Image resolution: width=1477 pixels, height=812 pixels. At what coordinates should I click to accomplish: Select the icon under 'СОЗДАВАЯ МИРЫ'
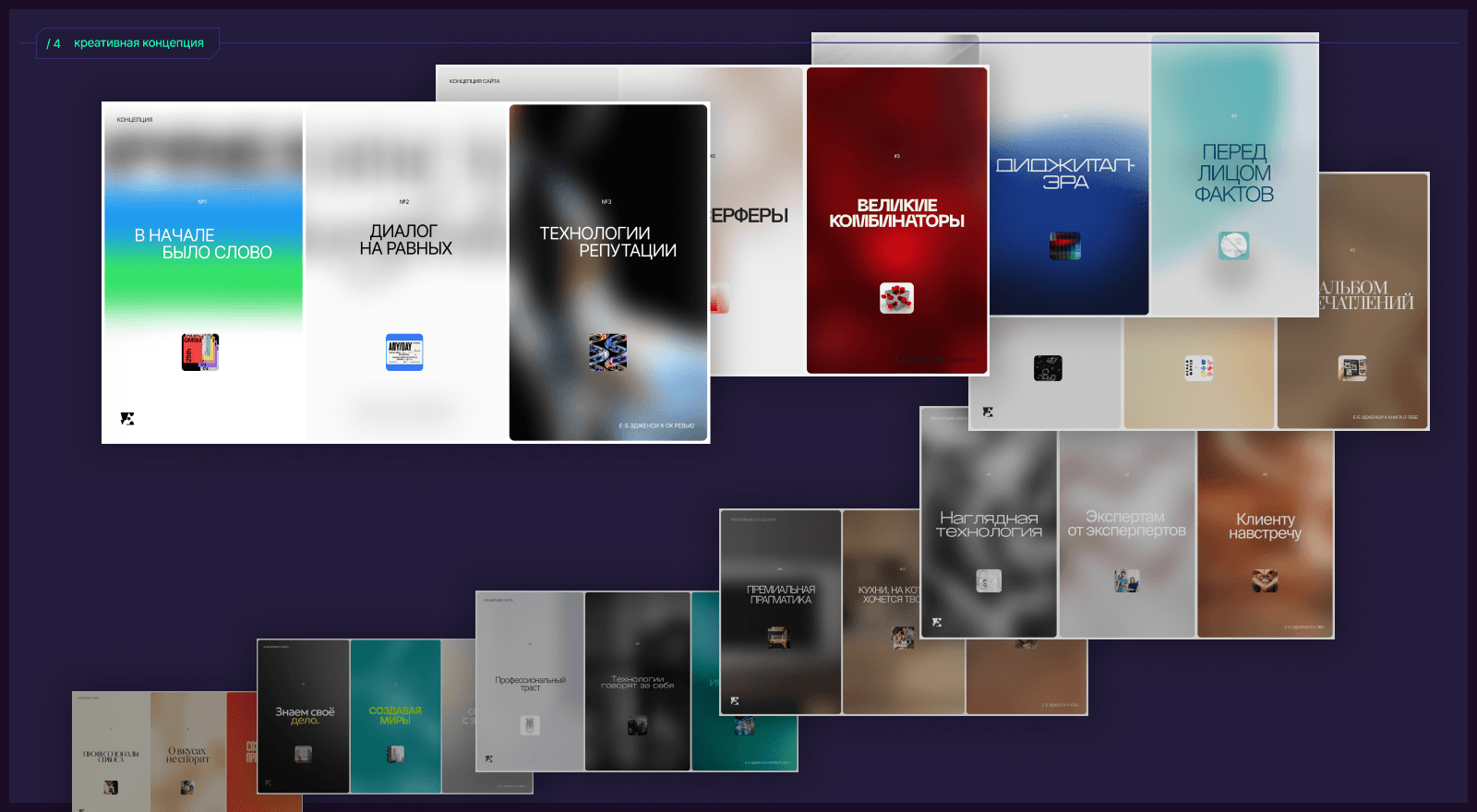pos(395,754)
